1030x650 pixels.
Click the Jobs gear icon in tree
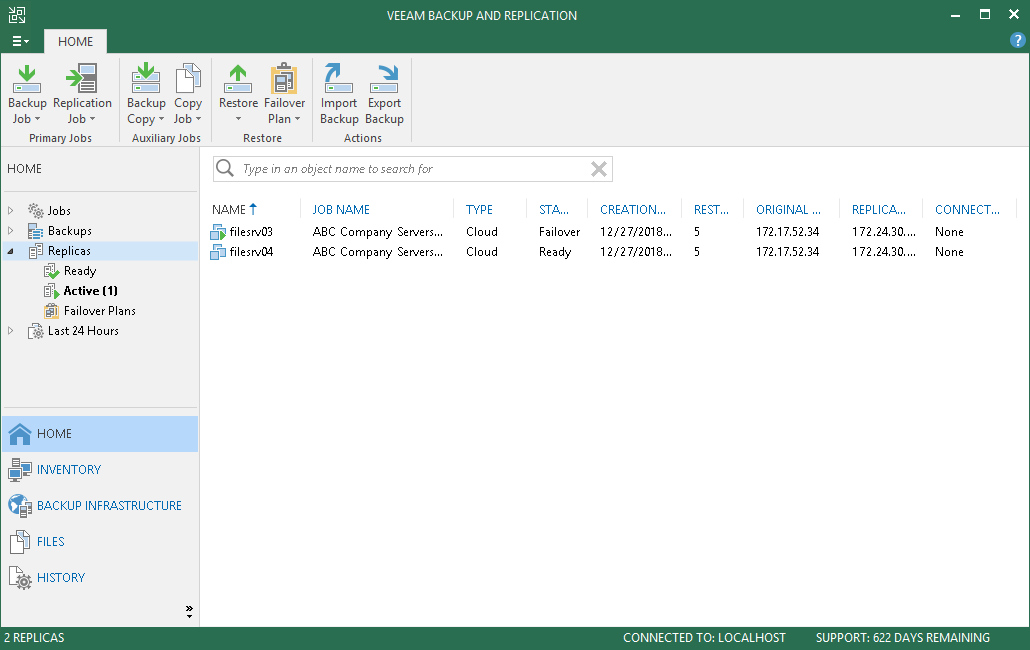coord(35,211)
